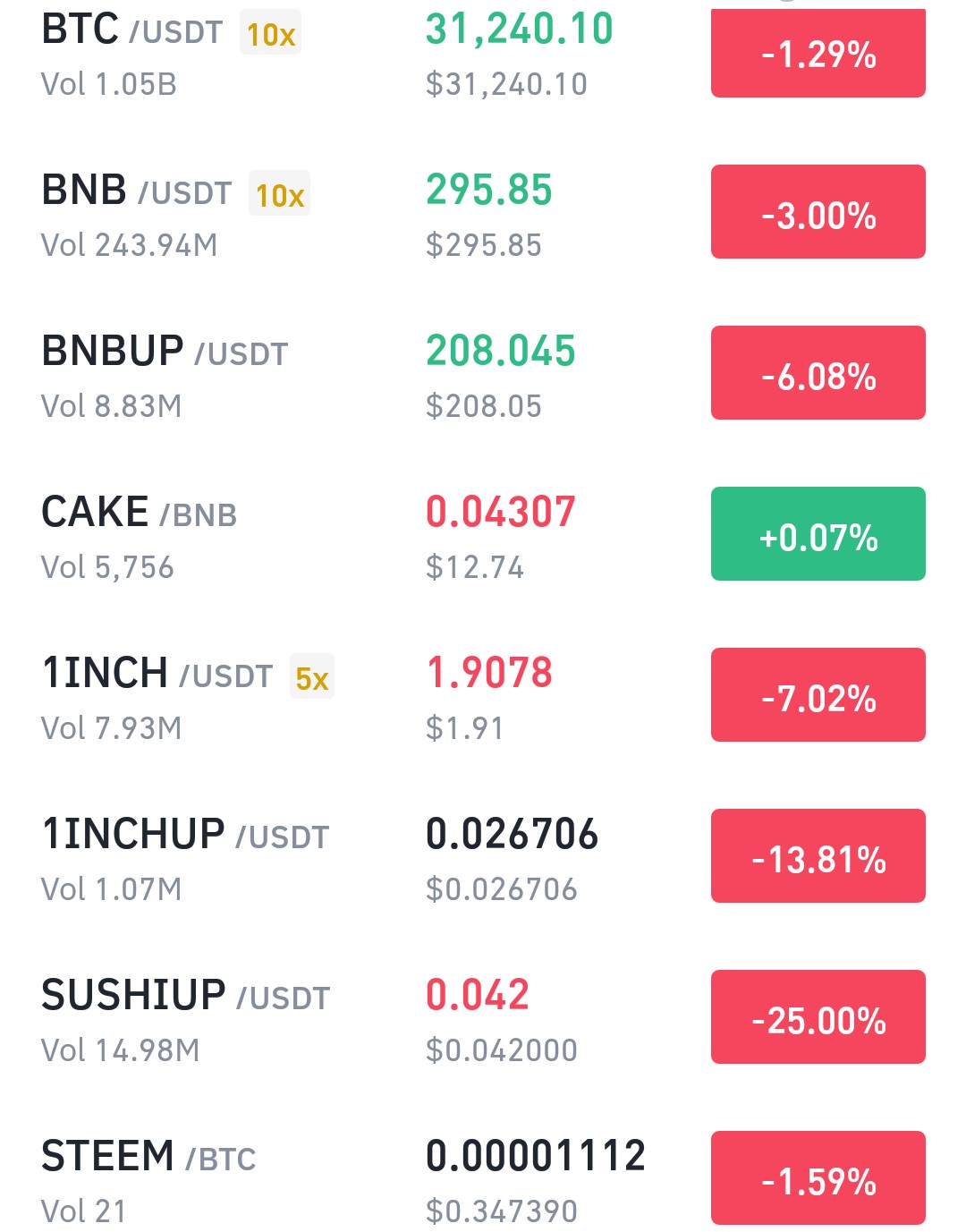966x1232 pixels.
Task: Click the STEEM -1.59% change button
Action: [818, 1178]
